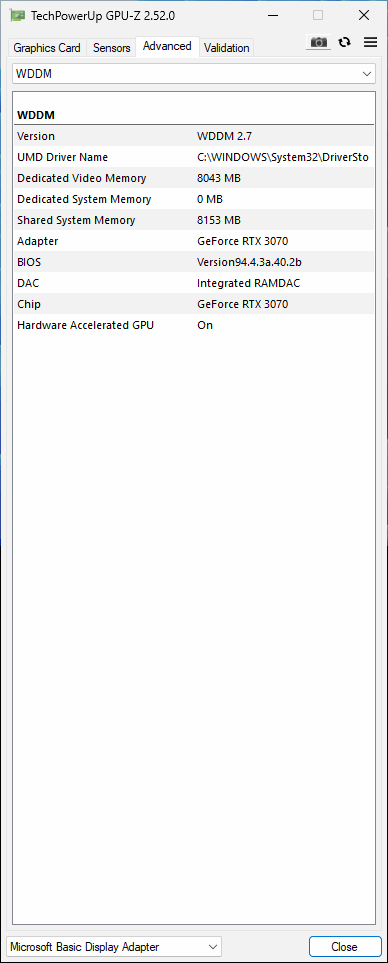Click the Close button at bottom

(x=344, y=946)
